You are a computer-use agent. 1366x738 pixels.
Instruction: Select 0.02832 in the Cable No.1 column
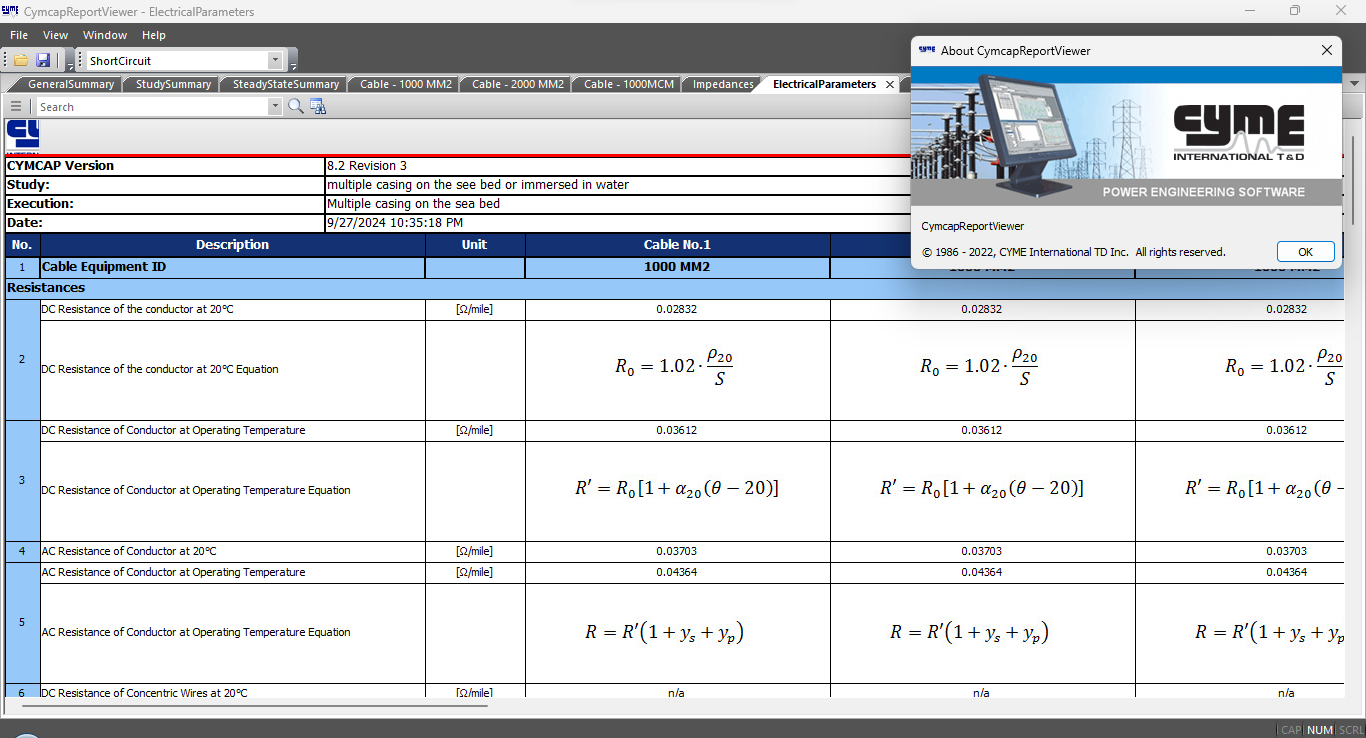(x=677, y=310)
